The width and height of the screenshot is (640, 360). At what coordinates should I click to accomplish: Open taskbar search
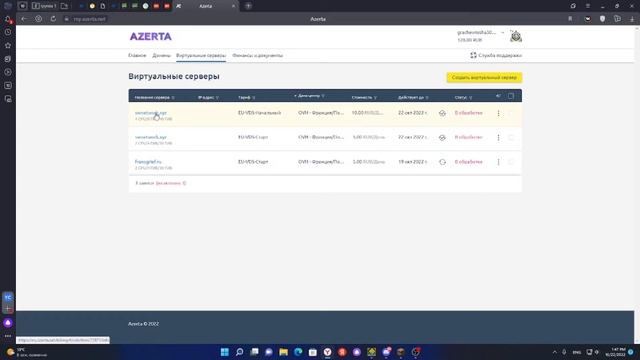[240, 352]
